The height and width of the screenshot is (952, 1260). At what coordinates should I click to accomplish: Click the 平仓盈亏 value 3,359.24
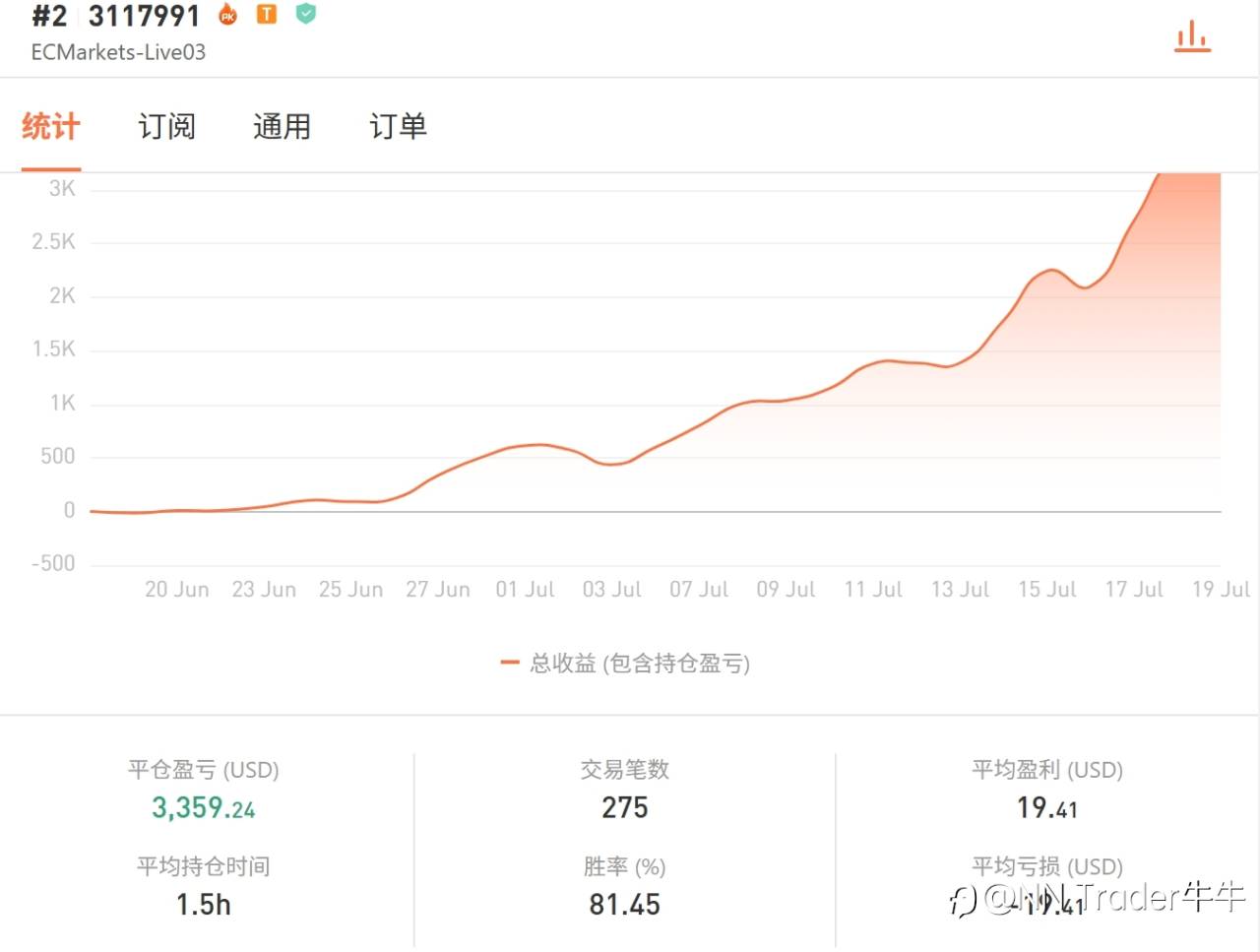click(204, 808)
